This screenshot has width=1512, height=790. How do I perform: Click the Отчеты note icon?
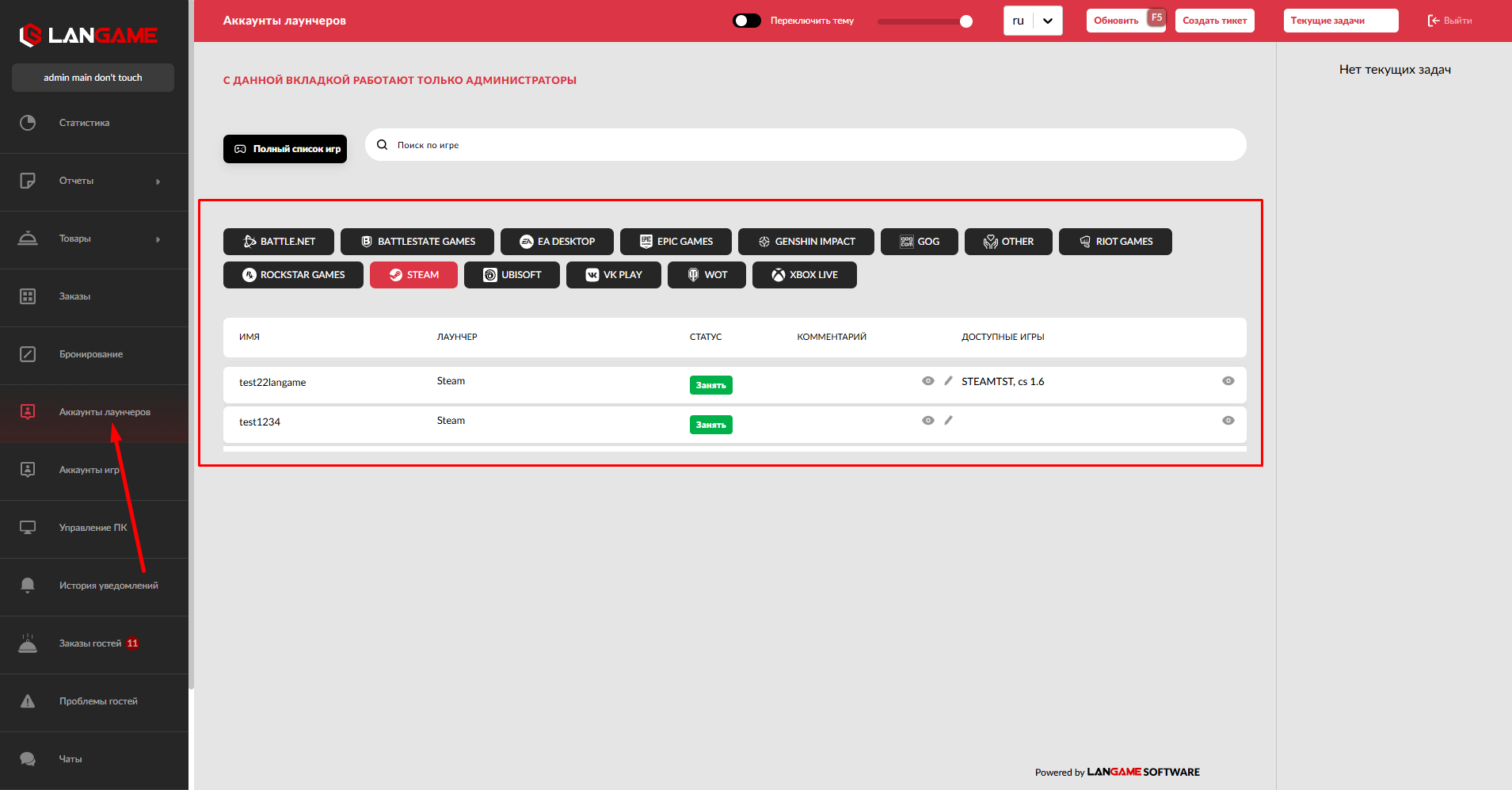pos(28,181)
